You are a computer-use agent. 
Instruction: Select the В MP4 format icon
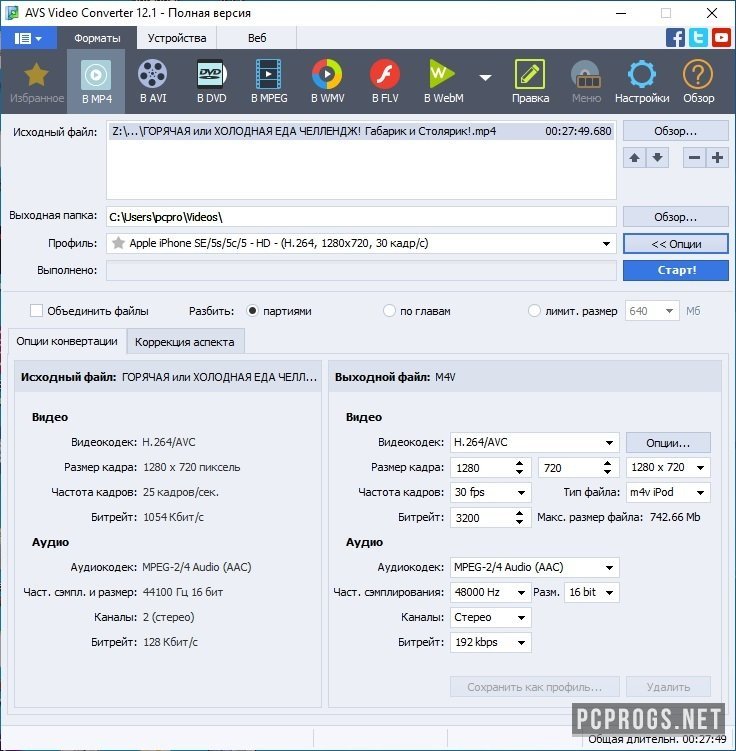pyautogui.click(x=96, y=81)
